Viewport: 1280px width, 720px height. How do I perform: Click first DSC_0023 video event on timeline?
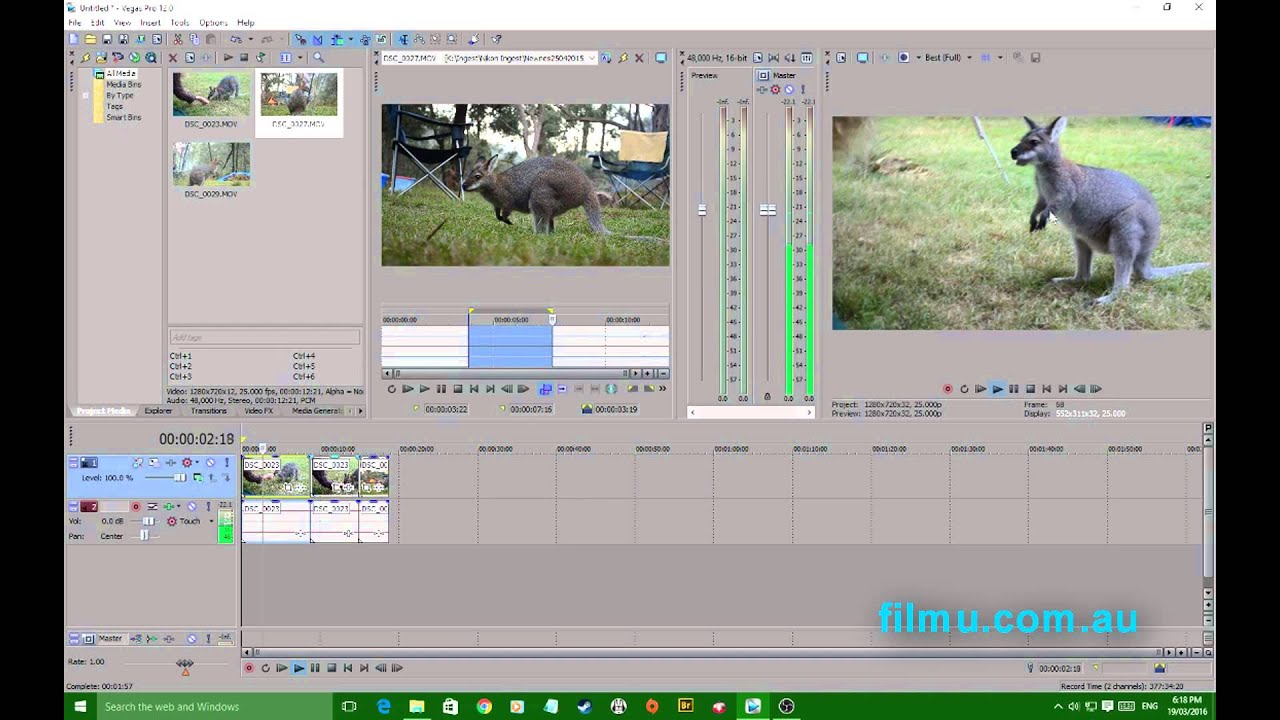pyautogui.click(x=276, y=476)
